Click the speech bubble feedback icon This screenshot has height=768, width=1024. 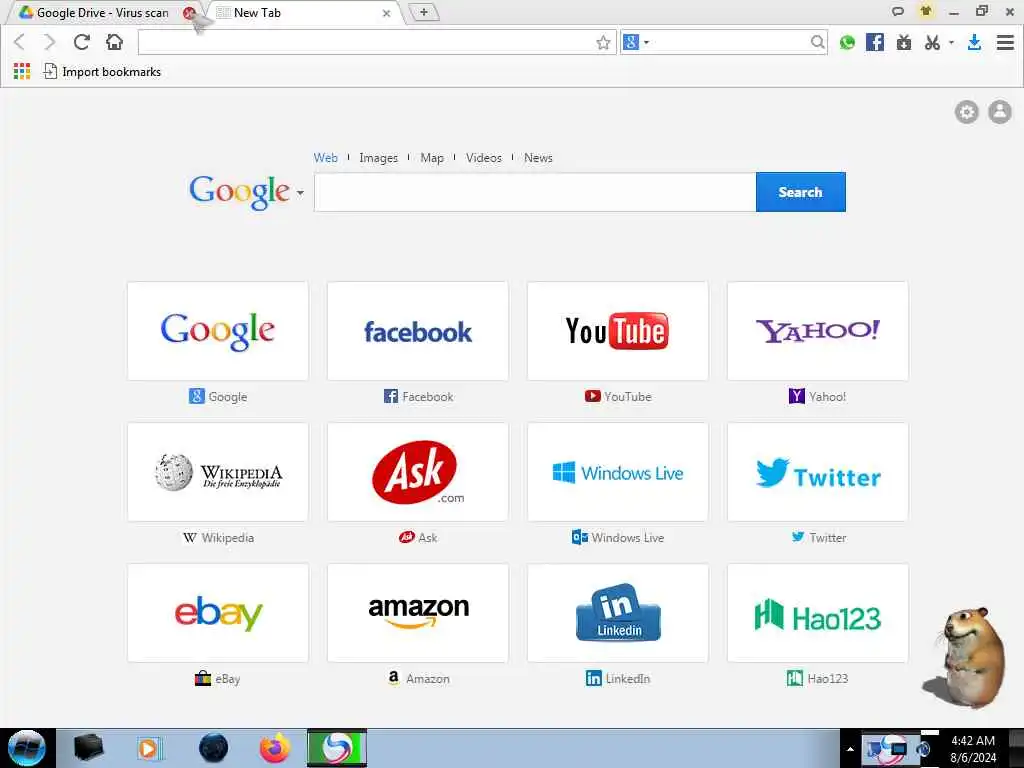(x=898, y=11)
